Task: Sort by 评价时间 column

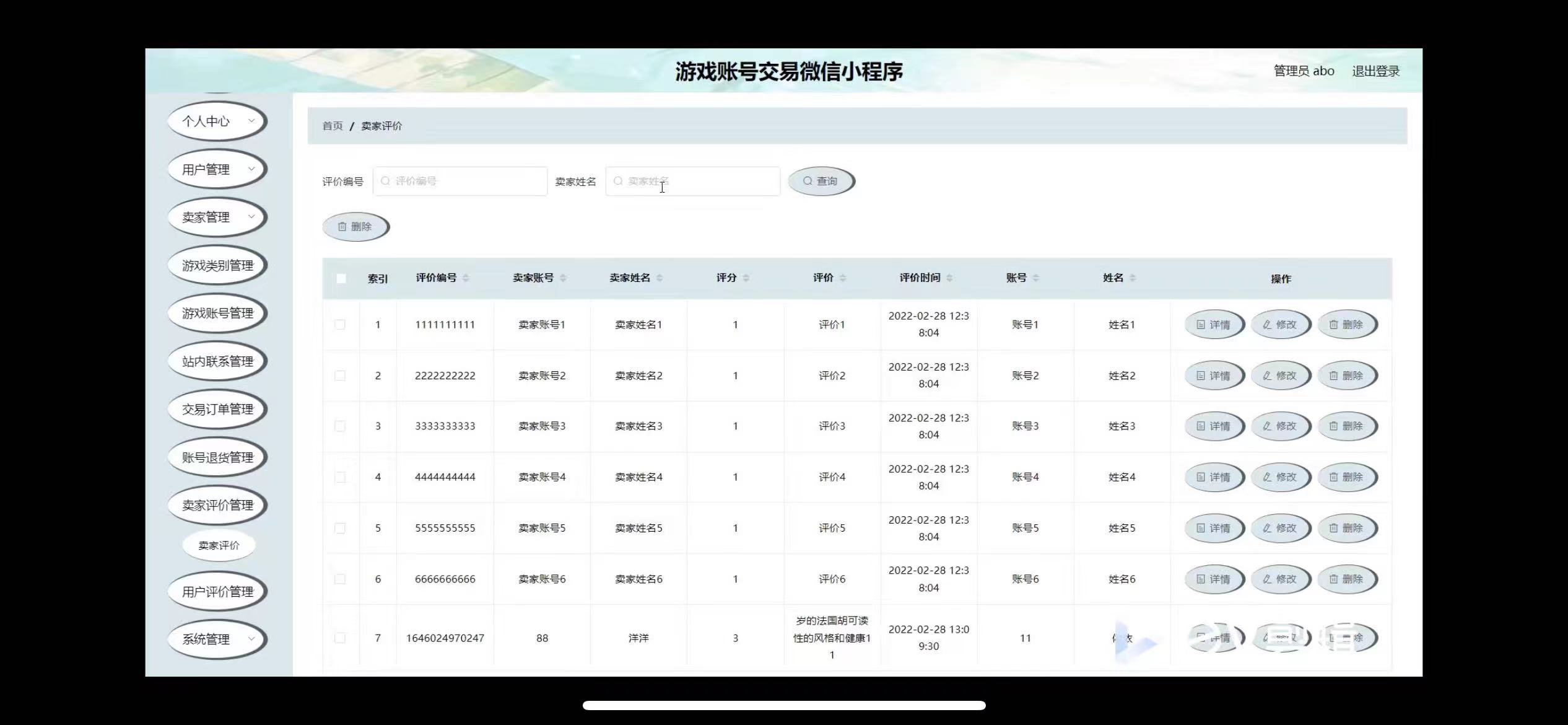Action: tap(949, 278)
